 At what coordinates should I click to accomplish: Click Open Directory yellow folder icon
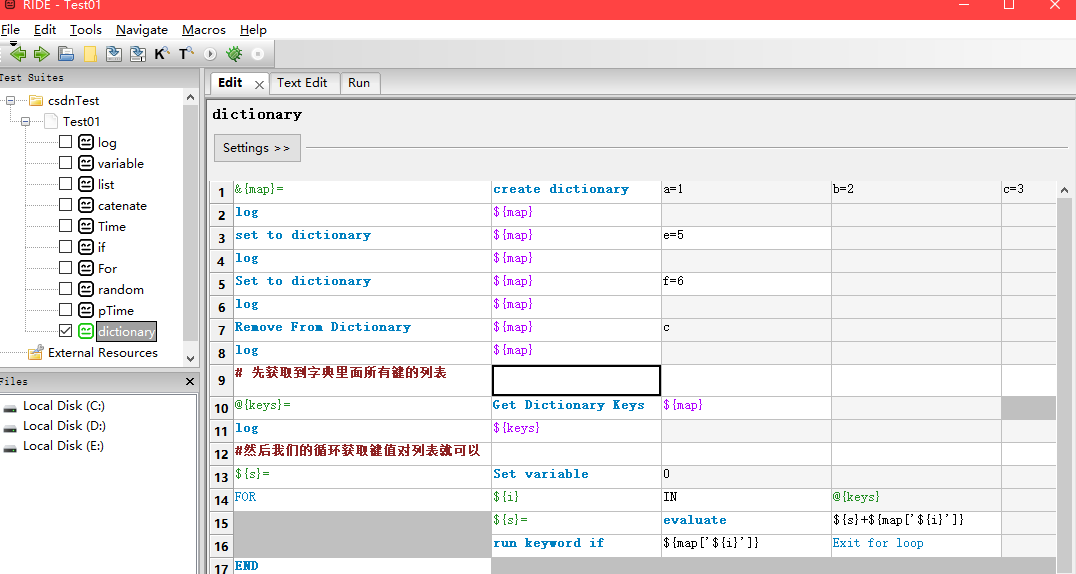pyautogui.click(x=90, y=54)
